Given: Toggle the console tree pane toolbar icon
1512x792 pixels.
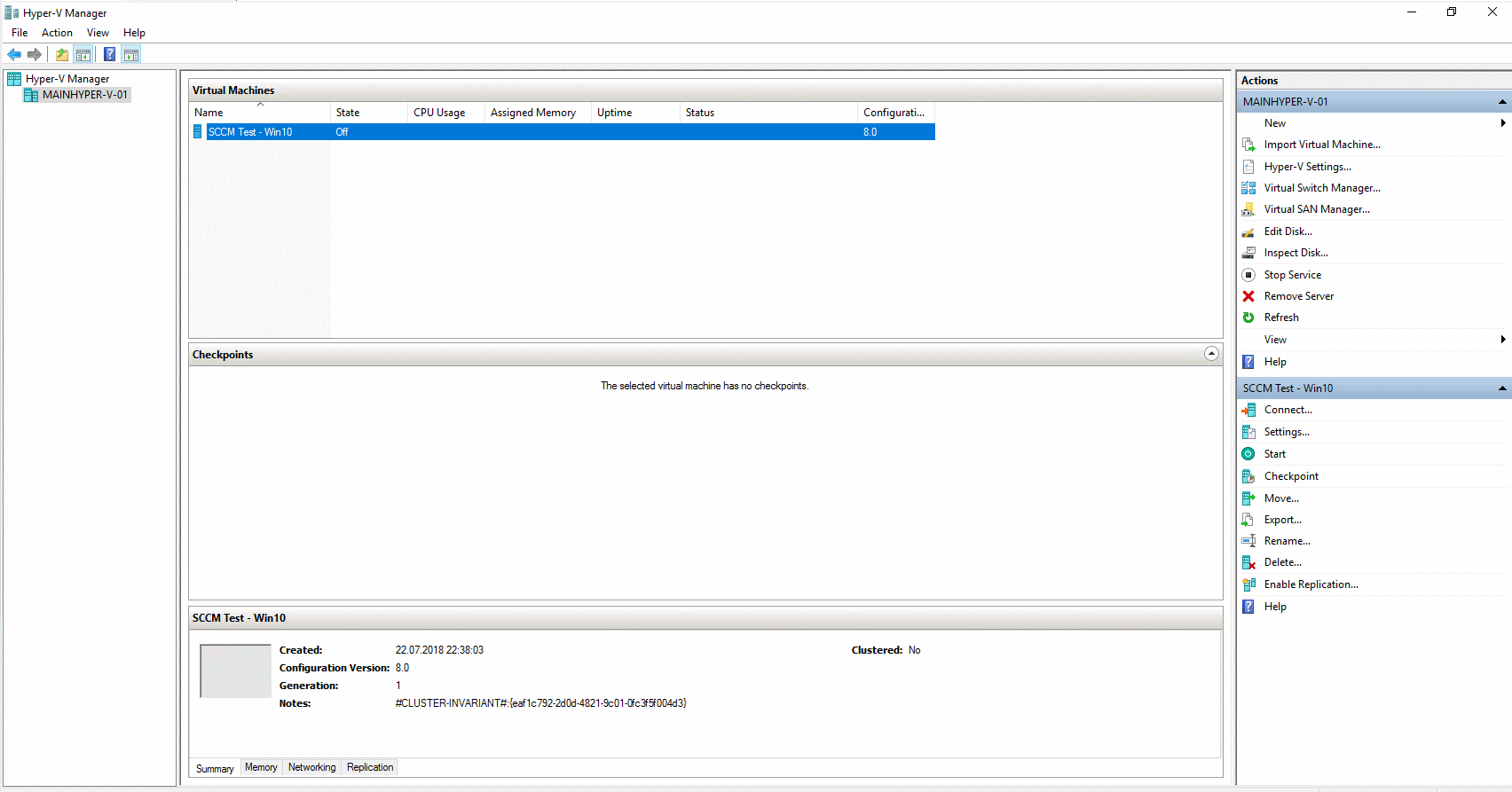Looking at the screenshot, I should point(83,55).
